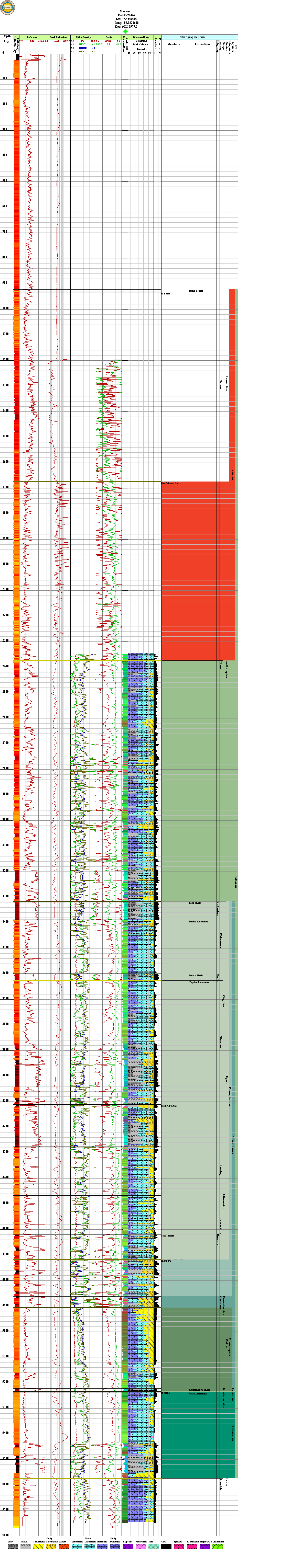302x1568 pixels.
Task: Select the "Members" column heading
Action: [x=174, y=44]
